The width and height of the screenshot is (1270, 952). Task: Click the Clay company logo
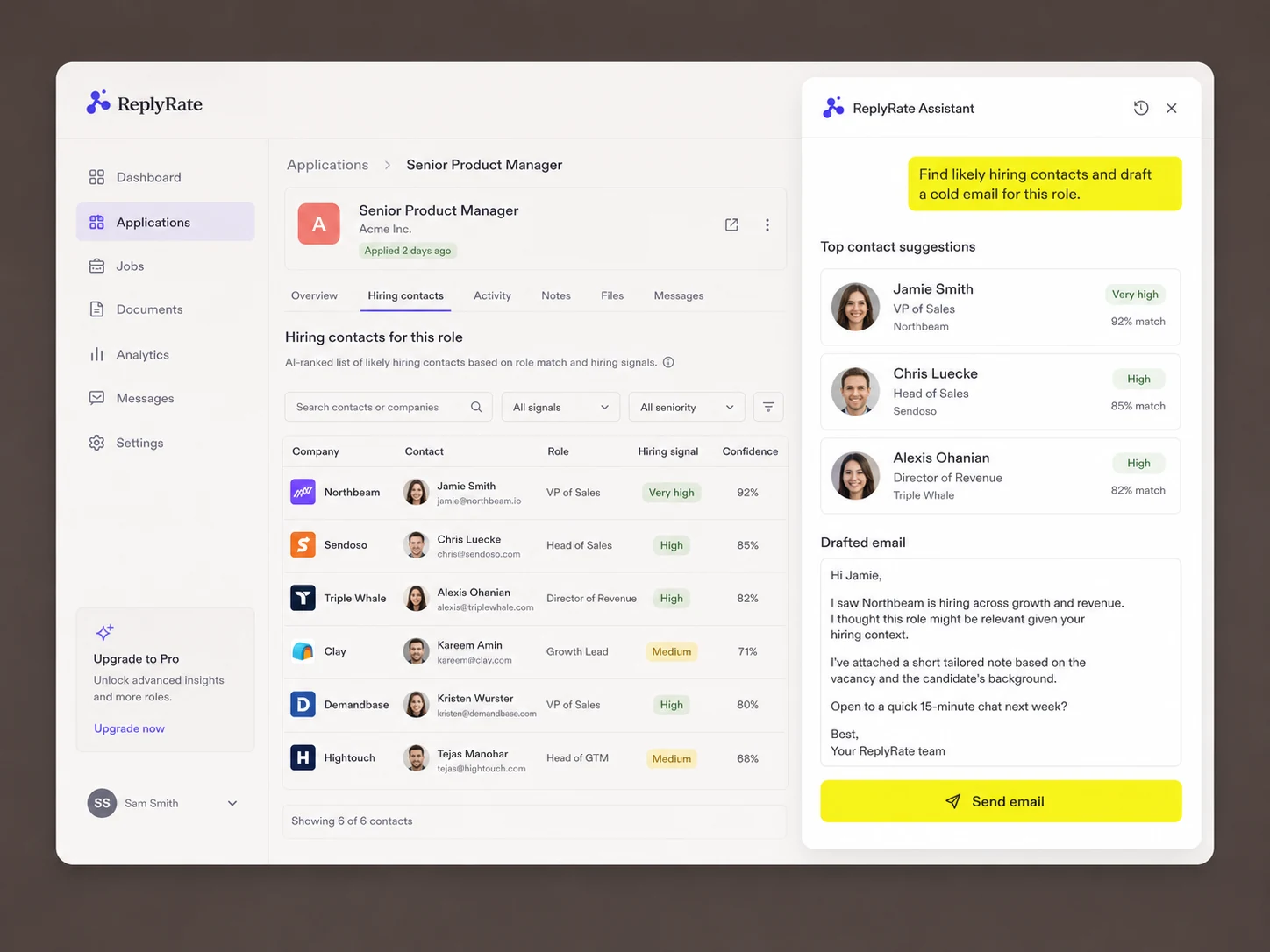(x=303, y=651)
